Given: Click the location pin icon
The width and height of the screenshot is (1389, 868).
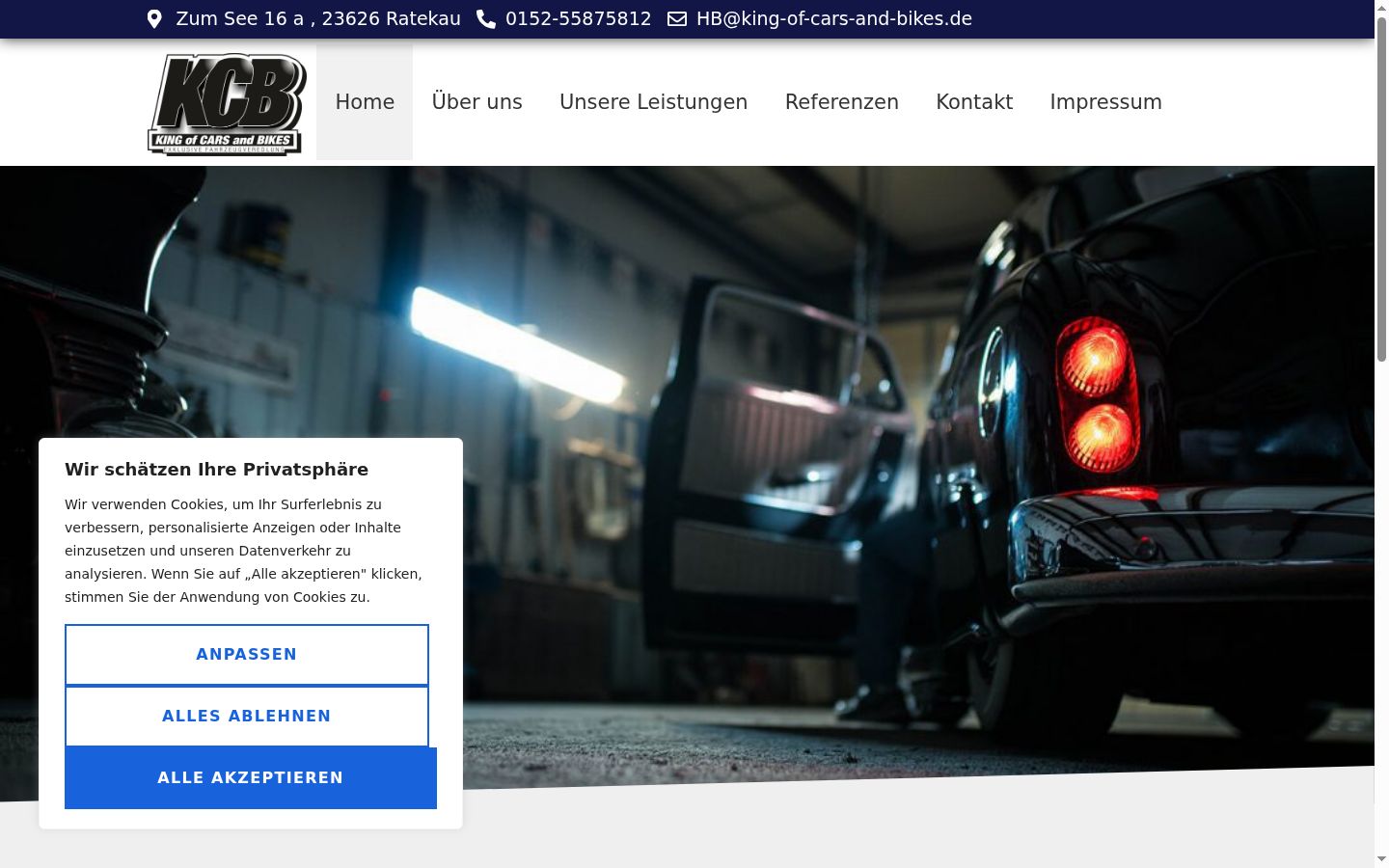Looking at the screenshot, I should click(154, 19).
